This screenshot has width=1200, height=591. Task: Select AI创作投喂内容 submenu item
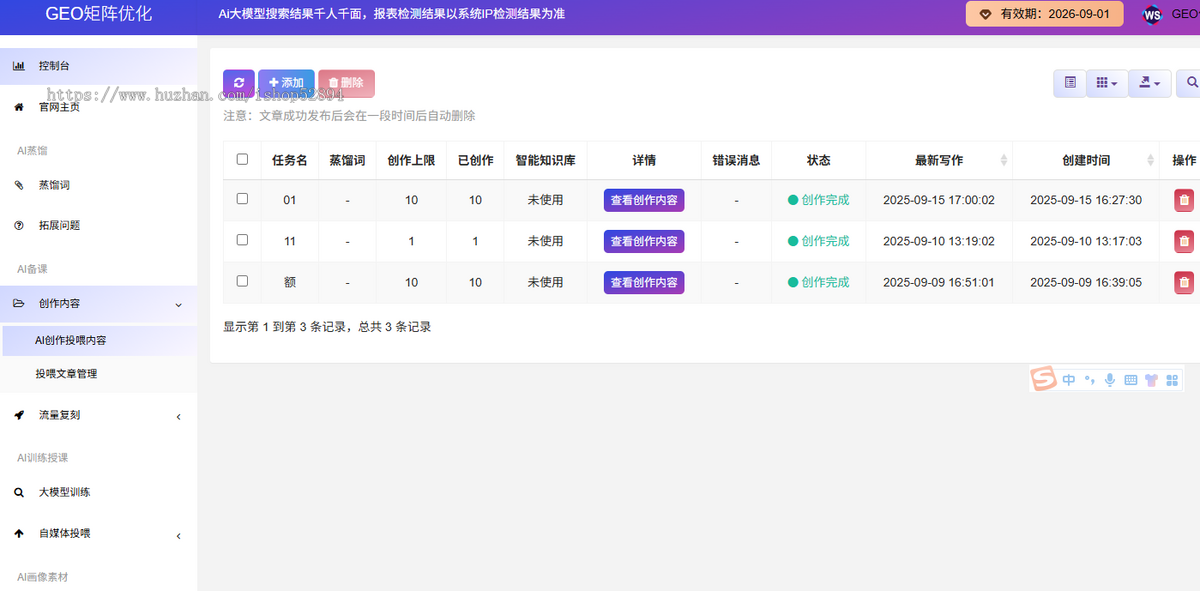pyautogui.click(x=98, y=340)
